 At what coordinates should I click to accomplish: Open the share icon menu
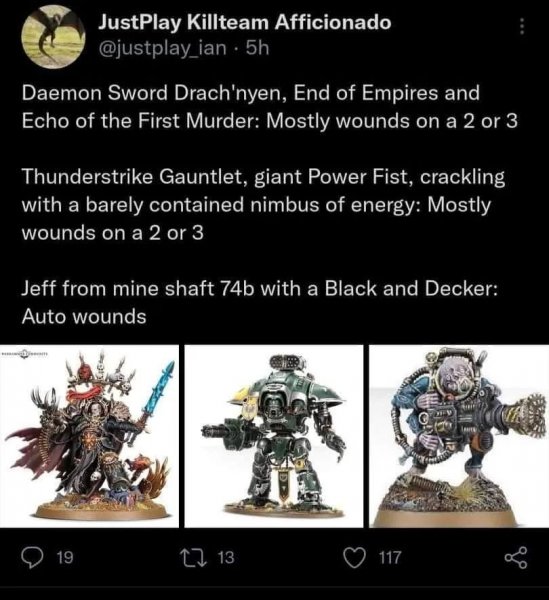[x=516, y=558]
